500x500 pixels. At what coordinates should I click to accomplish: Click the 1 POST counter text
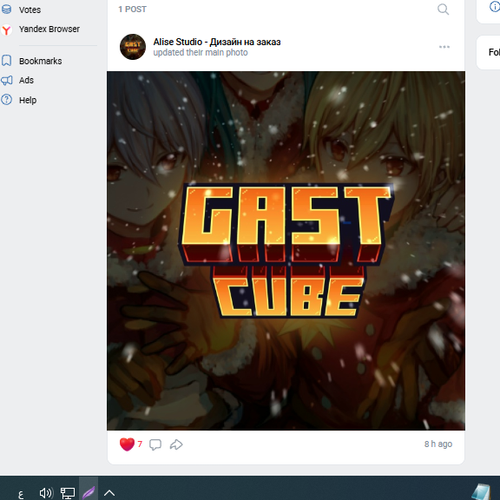point(132,9)
